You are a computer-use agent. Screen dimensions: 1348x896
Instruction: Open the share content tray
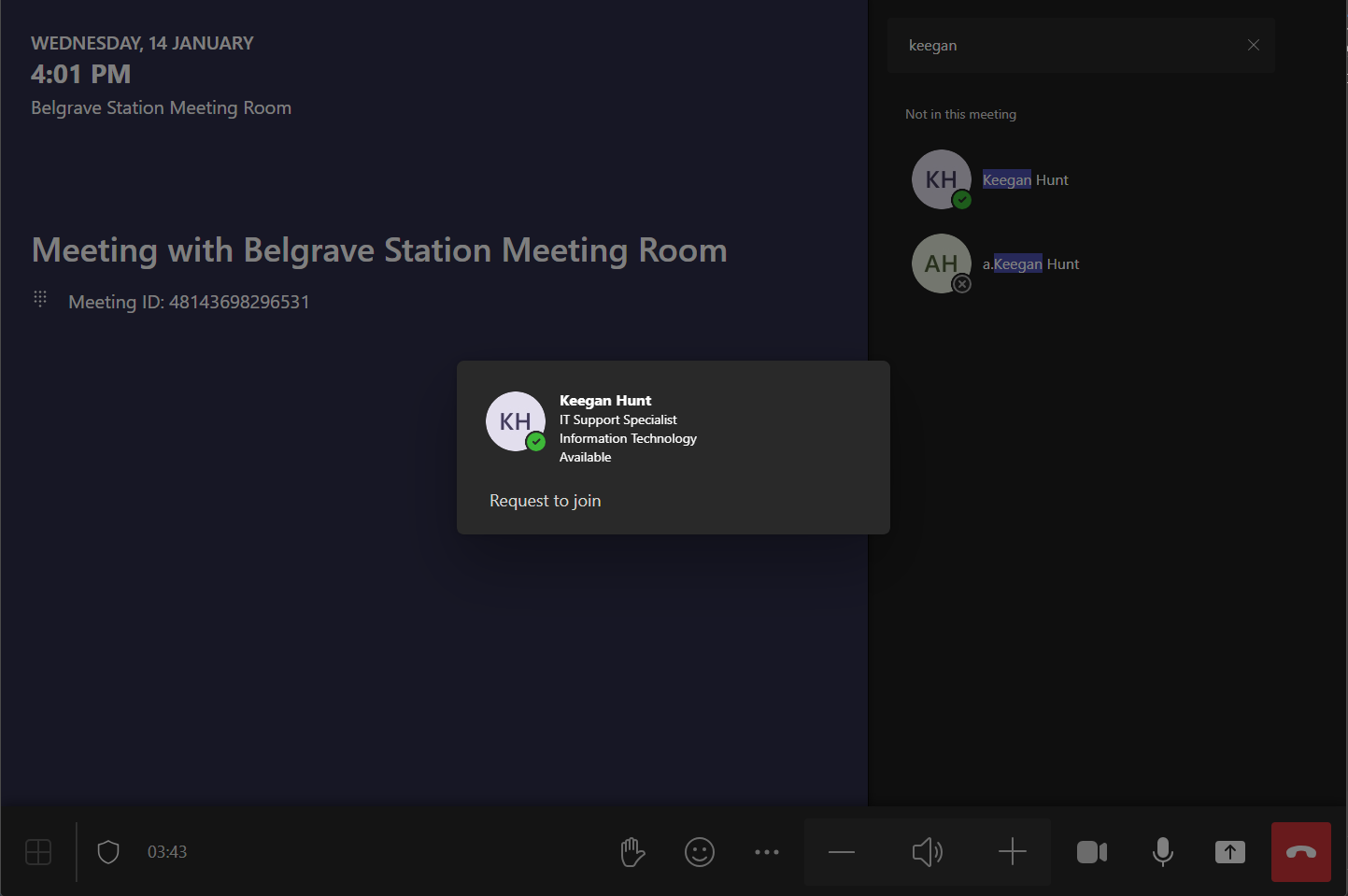coord(1229,852)
